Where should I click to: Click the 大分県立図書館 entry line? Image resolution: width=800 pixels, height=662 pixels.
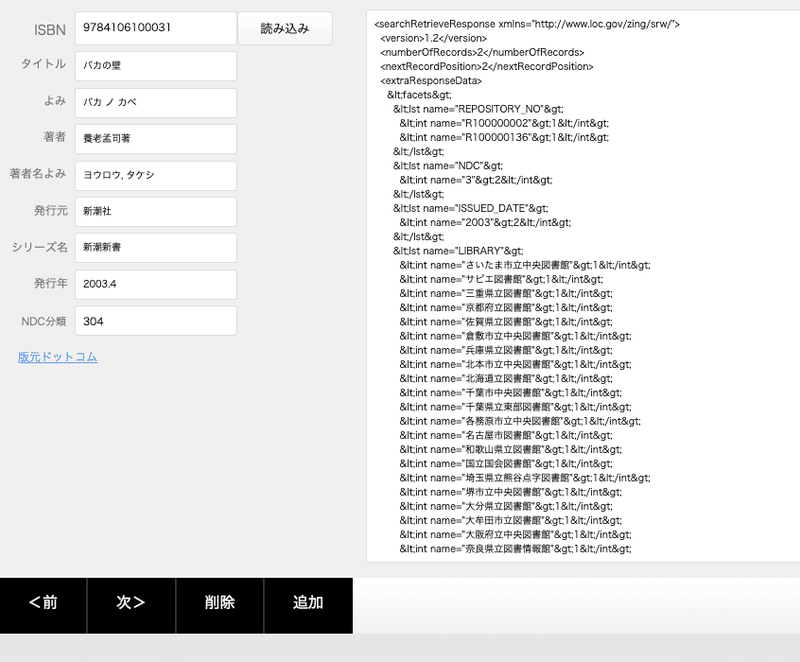(506, 506)
